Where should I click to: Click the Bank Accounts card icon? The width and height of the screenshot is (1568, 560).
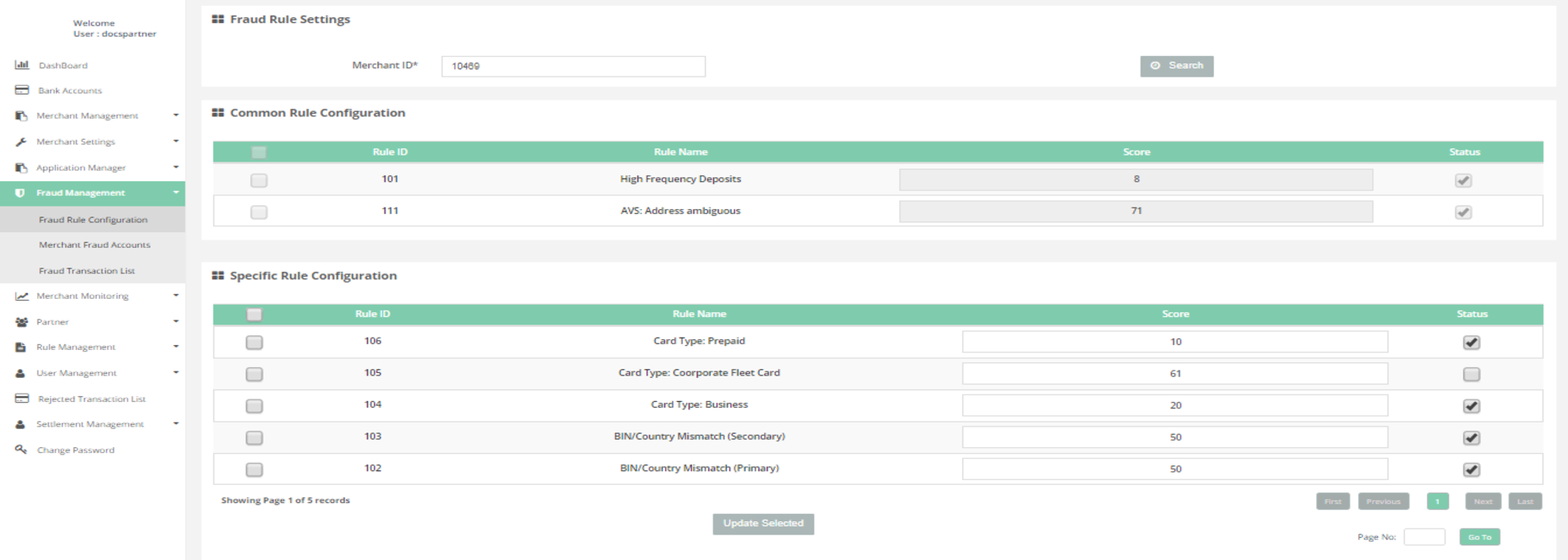tap(22, 91)
